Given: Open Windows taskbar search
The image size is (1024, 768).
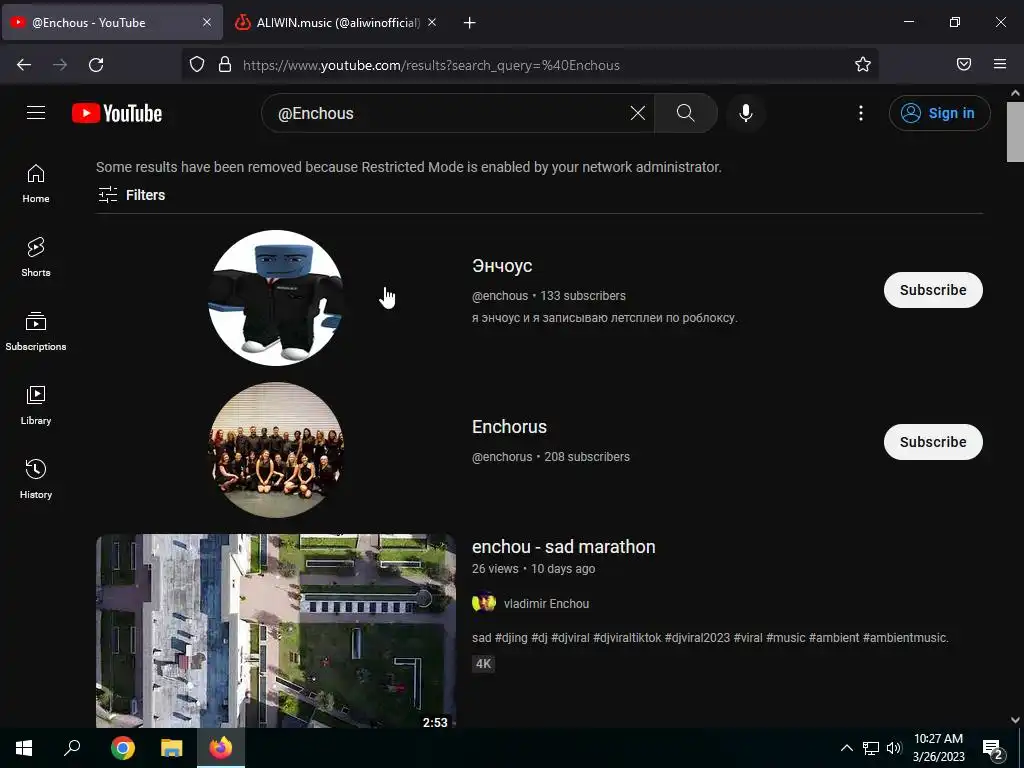Looking at the screenshot, I should pos(72,748).
